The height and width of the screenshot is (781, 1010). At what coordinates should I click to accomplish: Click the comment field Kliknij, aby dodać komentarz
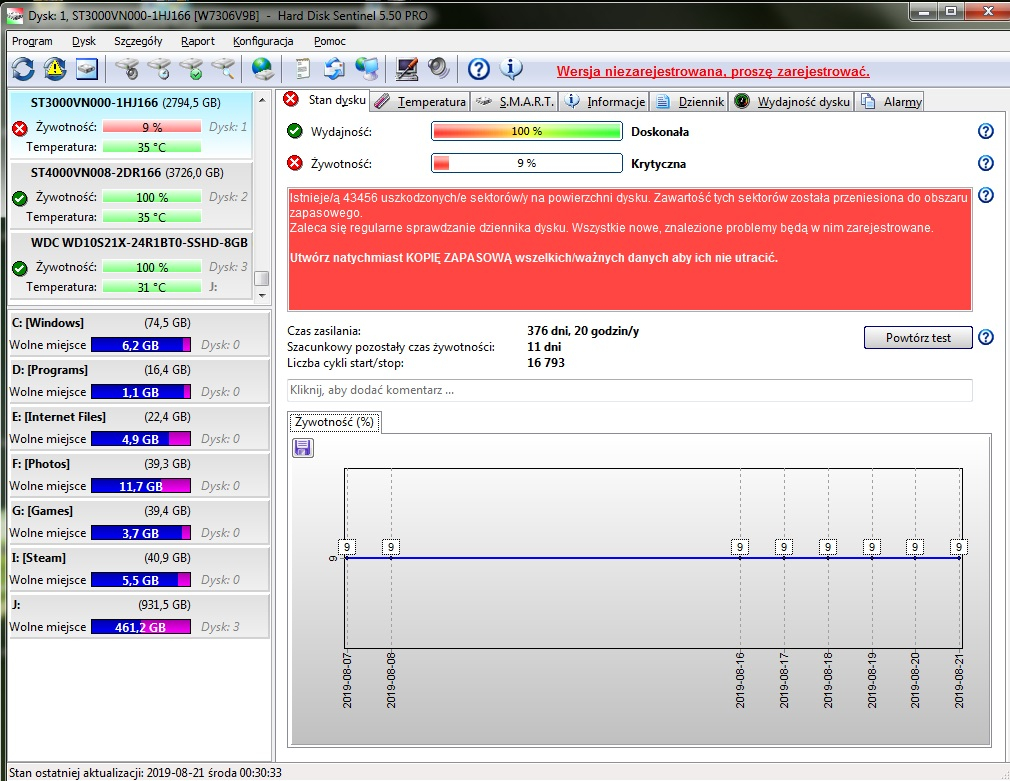629,390
